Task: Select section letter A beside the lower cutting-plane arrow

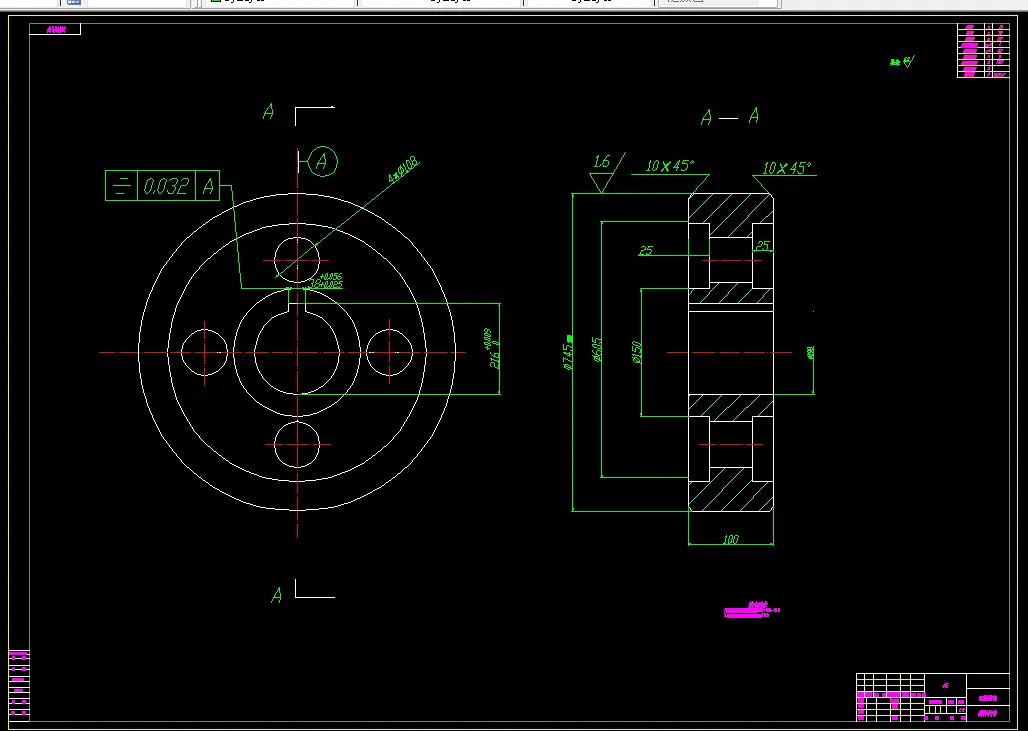Action: pyautogui.click(x=277, y=595)
